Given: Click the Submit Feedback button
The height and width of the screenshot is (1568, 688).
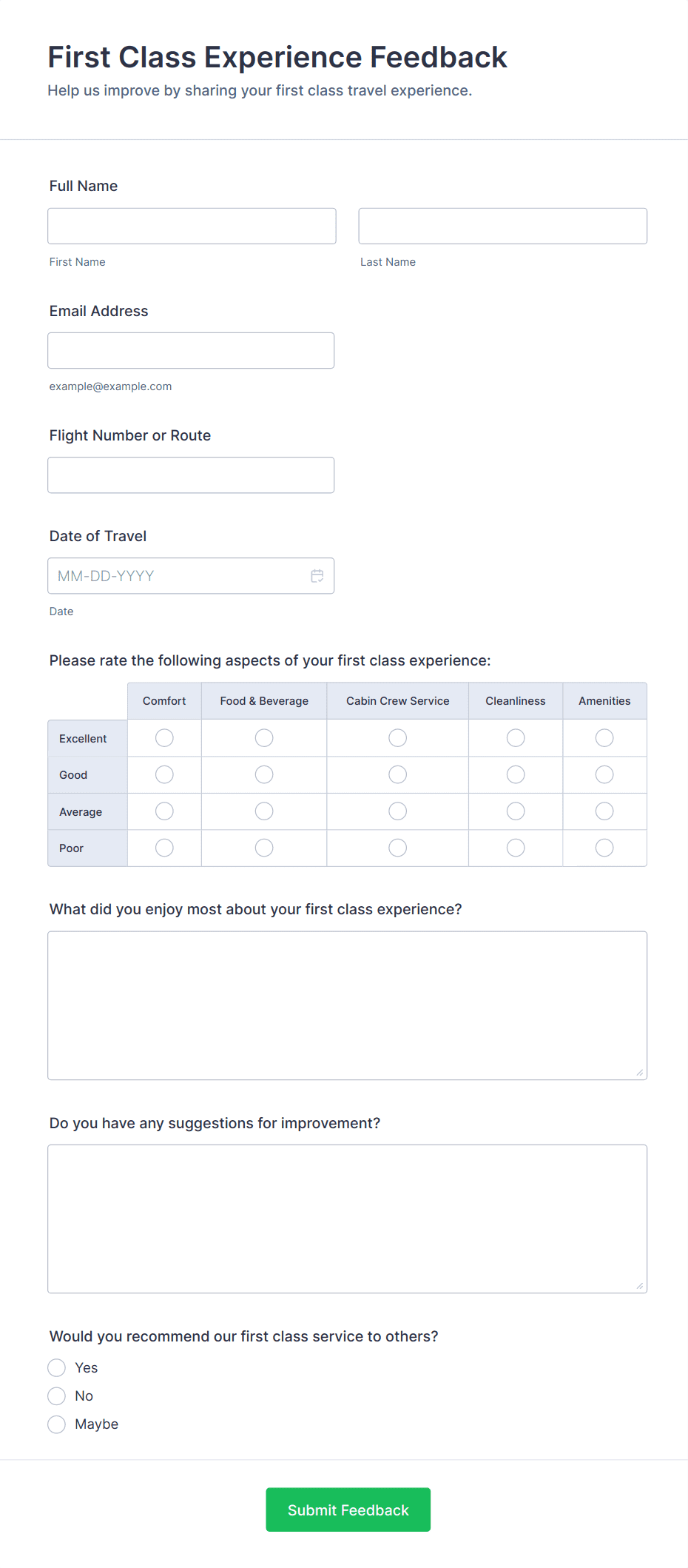Looking at the screenshot, I should click(348, 1510).
